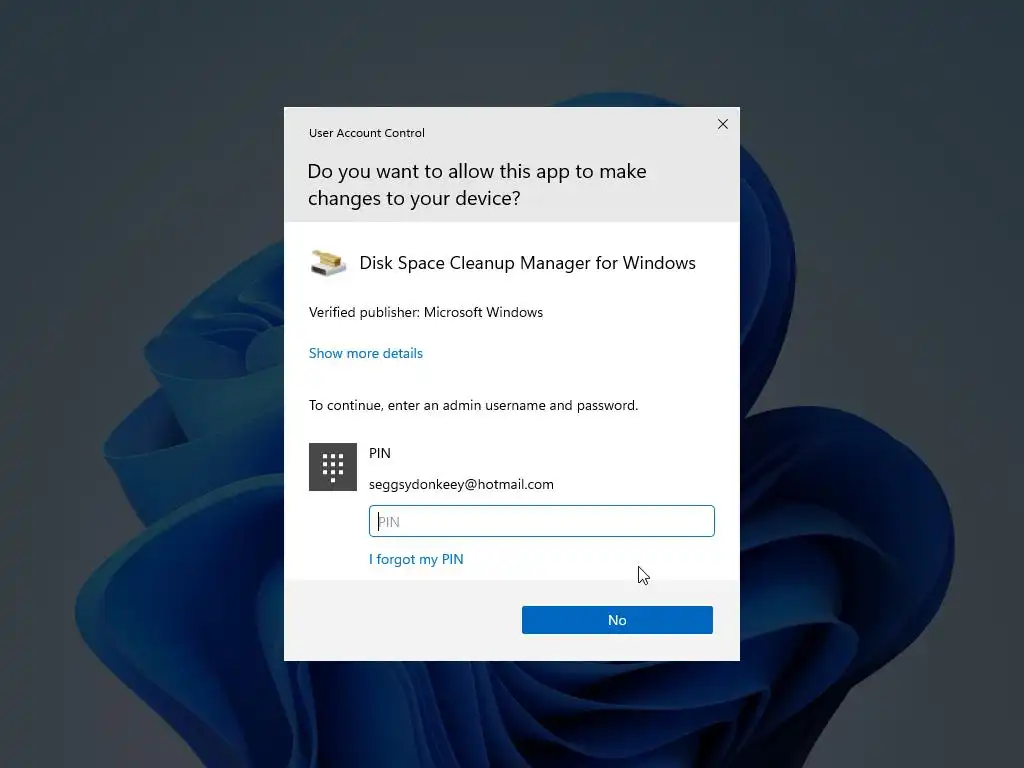Screen dimensions: 1024x768
Task: Select the PIN keypad sign-in icon
Action: tap(333, 467)
